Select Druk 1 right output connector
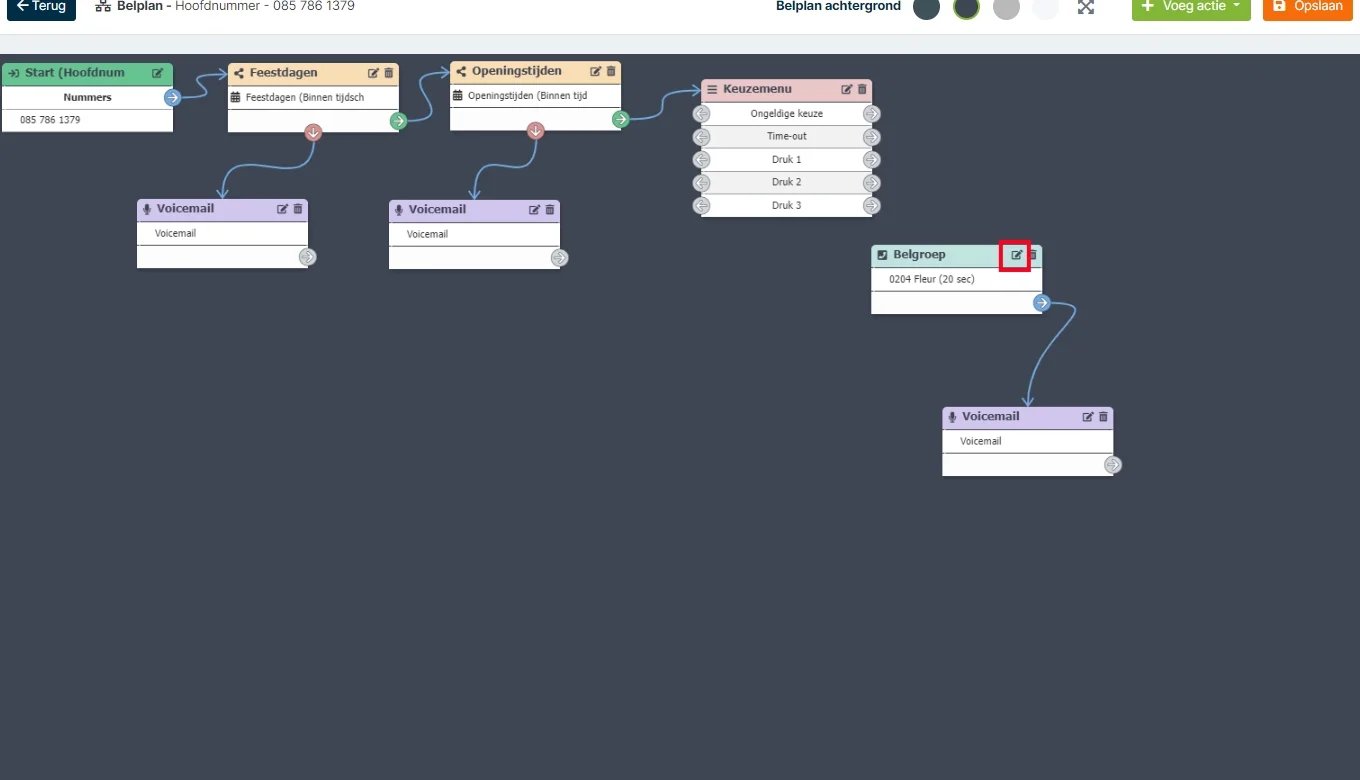Viewport: 1360px width, 780px height. (x=871, y=160)
